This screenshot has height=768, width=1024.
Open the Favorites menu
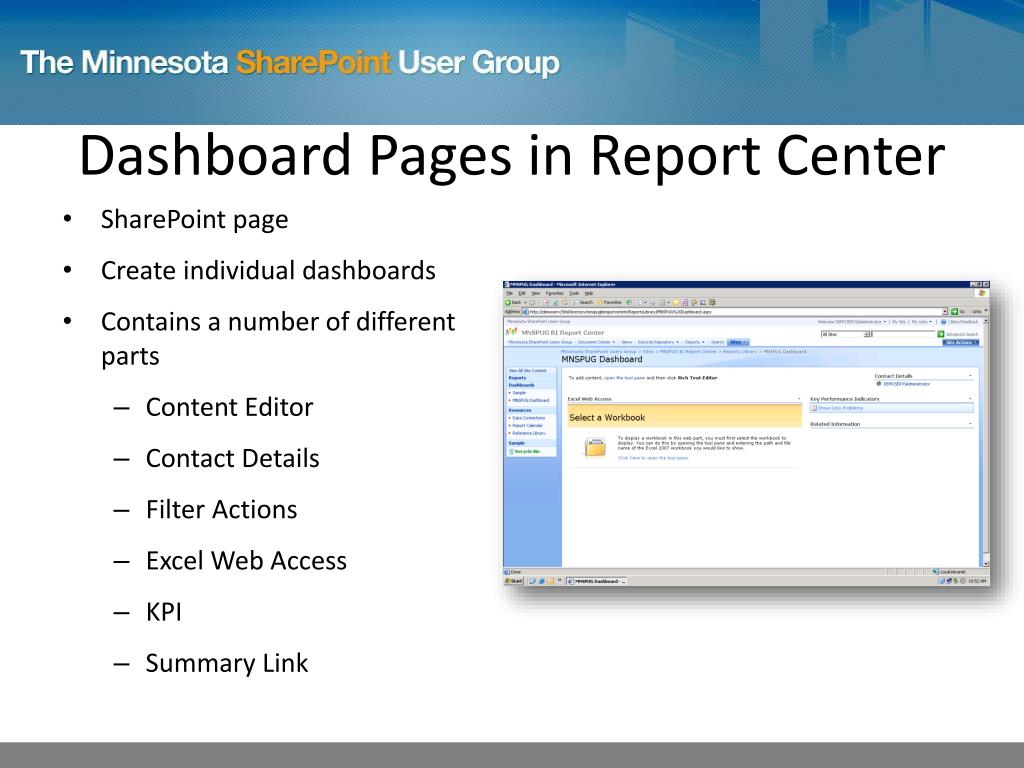(554, 293)
